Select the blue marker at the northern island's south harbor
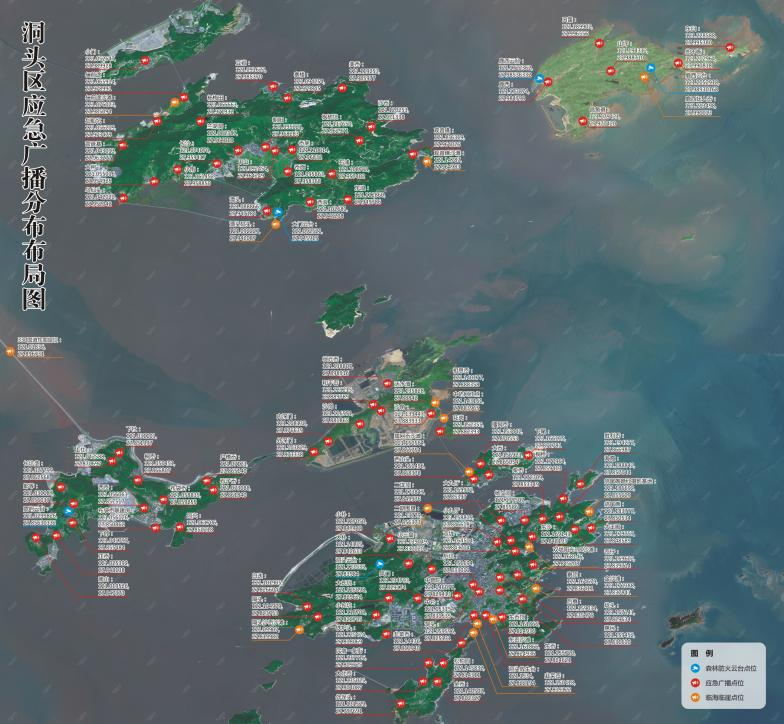784x724 pixels. tap(278, 212)
